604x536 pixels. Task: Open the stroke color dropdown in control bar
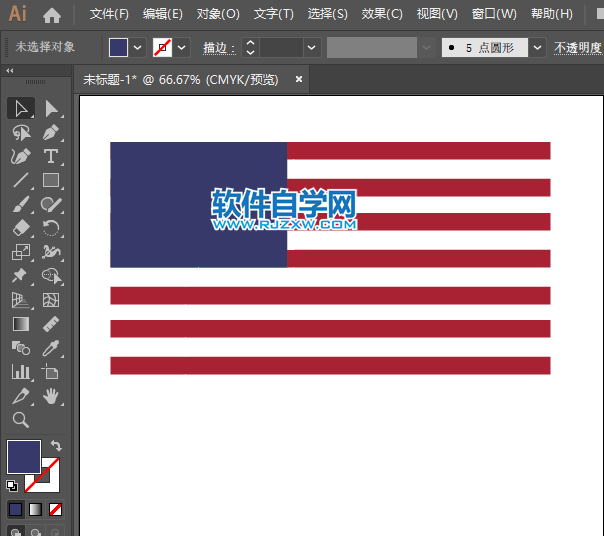[x=181, y=48]
